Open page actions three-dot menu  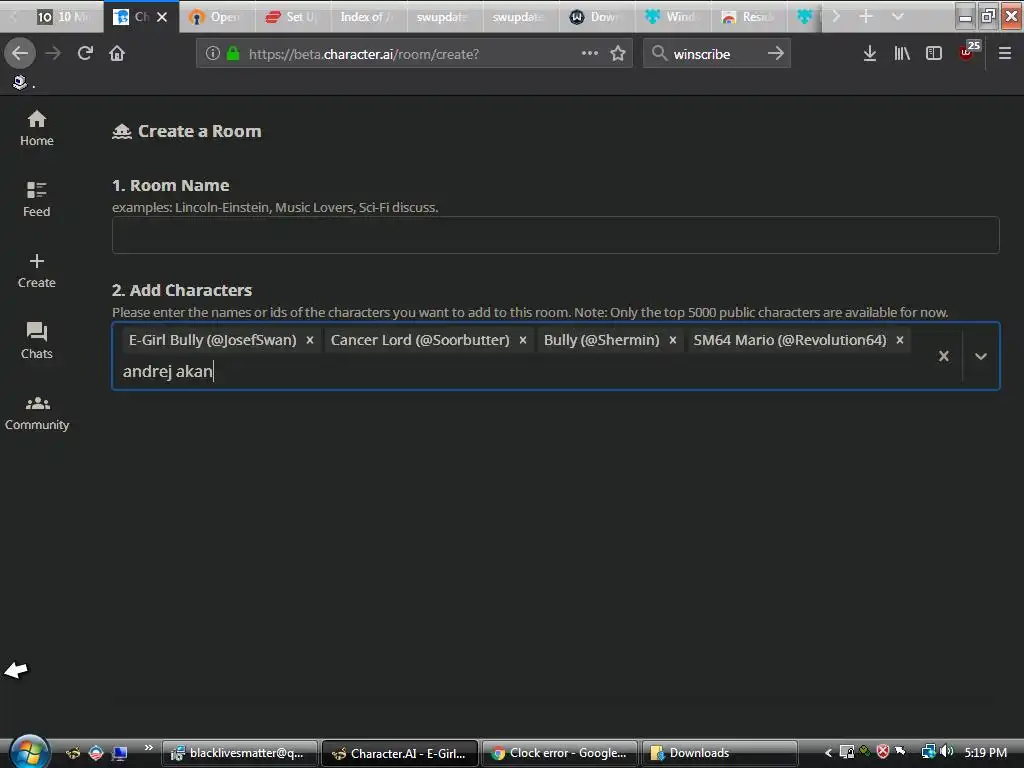[x=590, y=54]
